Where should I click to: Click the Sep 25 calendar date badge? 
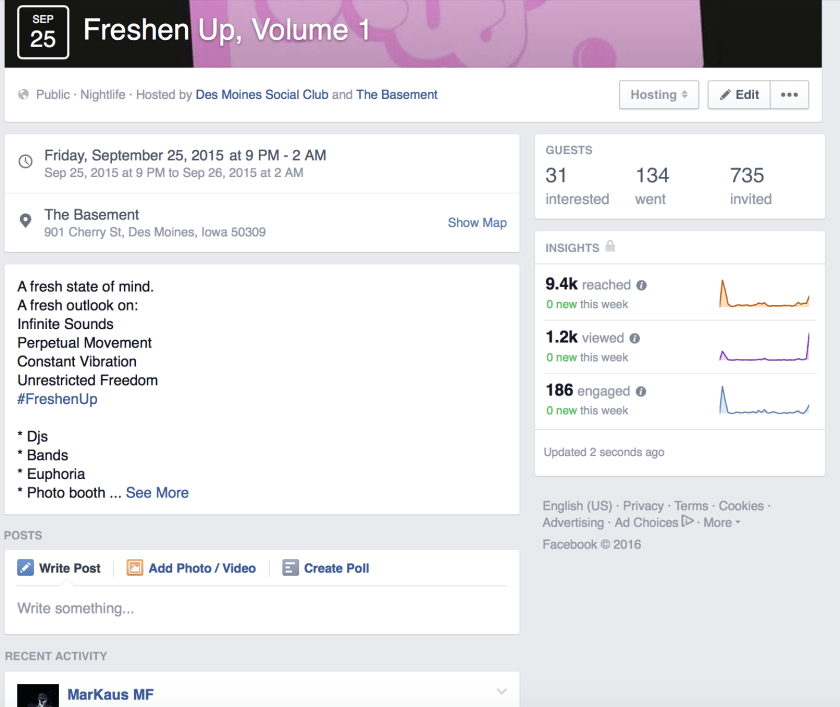pos(43,31)
